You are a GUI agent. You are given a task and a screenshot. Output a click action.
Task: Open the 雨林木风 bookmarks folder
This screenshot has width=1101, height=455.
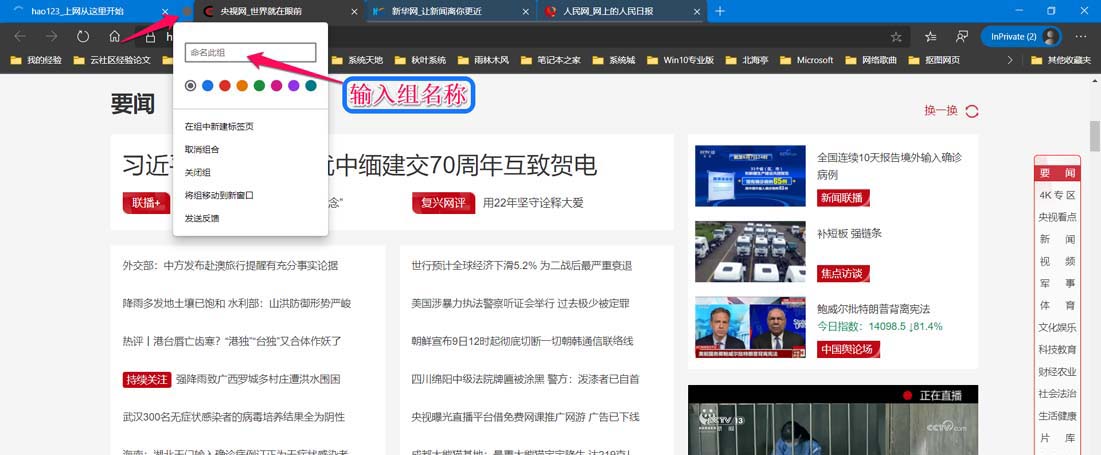(x=484, y=60)
